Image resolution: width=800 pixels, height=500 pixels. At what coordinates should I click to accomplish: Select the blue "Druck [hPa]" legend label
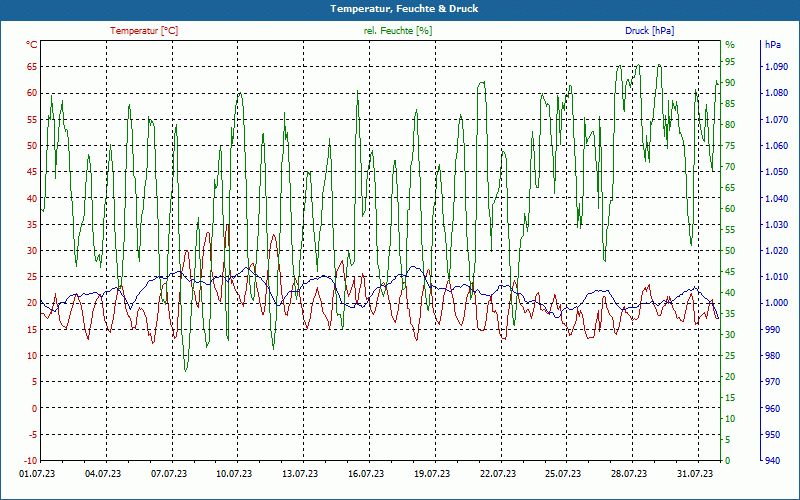pyautogui.click(x=649, y=31)
